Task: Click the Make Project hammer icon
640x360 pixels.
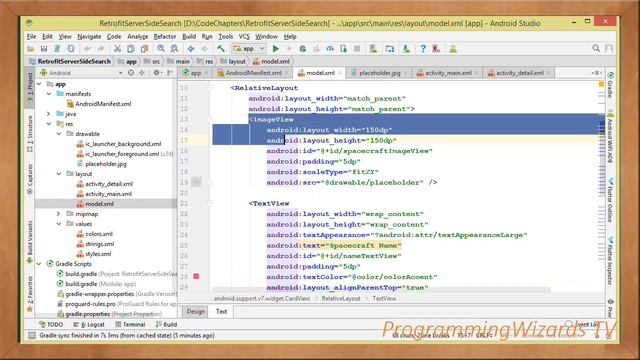Action: pos(221,49)
